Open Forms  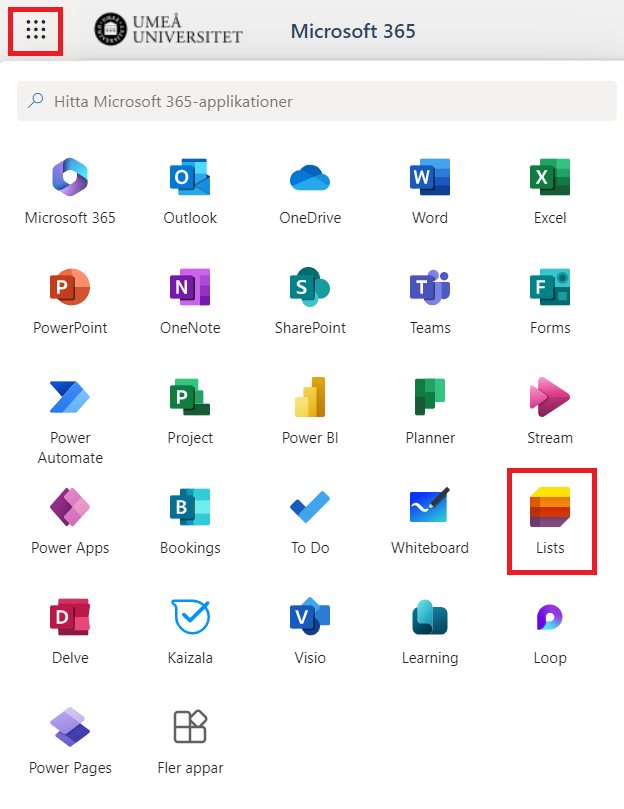pos(550,287)
